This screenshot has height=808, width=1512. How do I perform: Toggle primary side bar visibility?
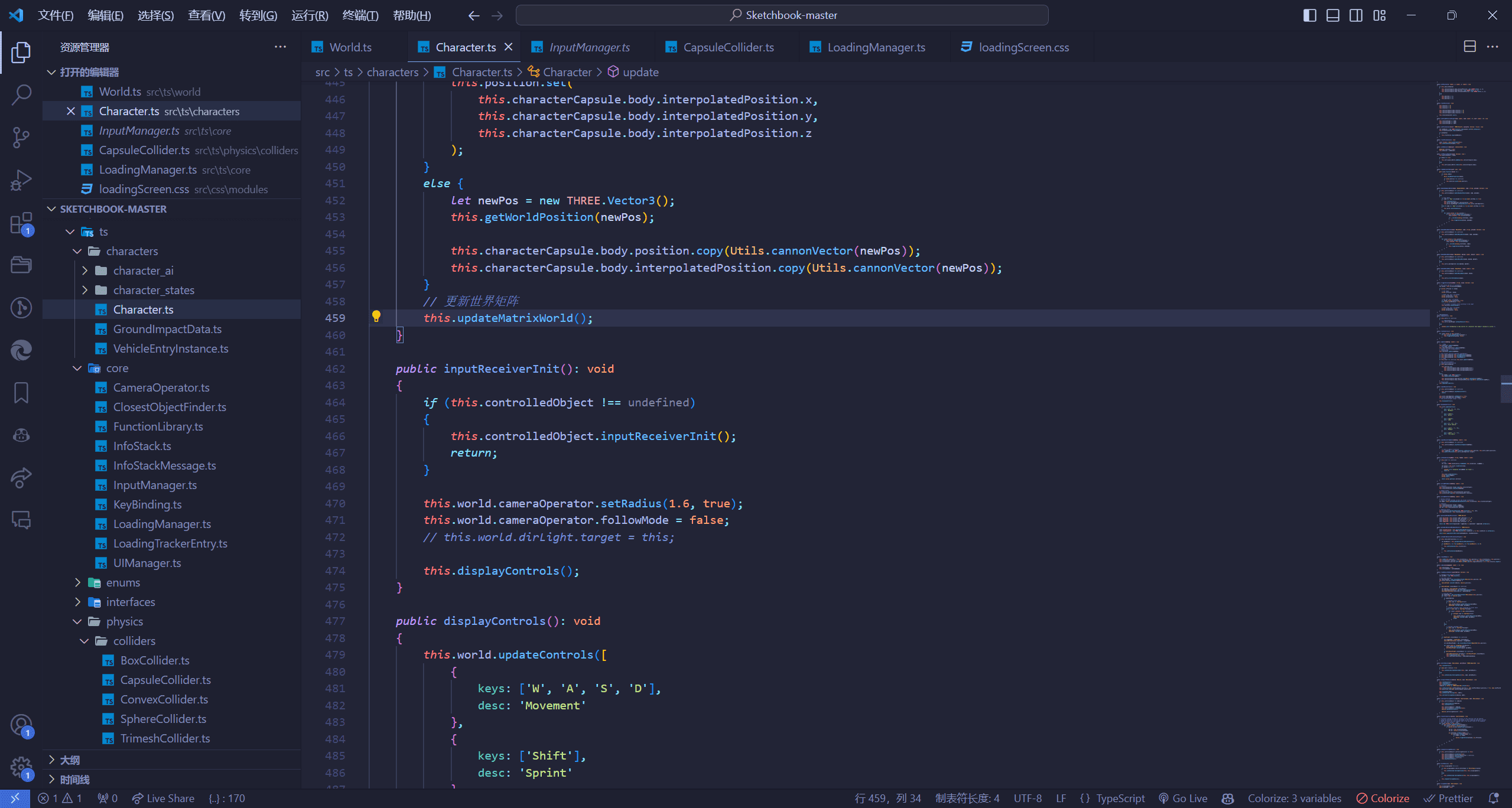click(1309, 15)
